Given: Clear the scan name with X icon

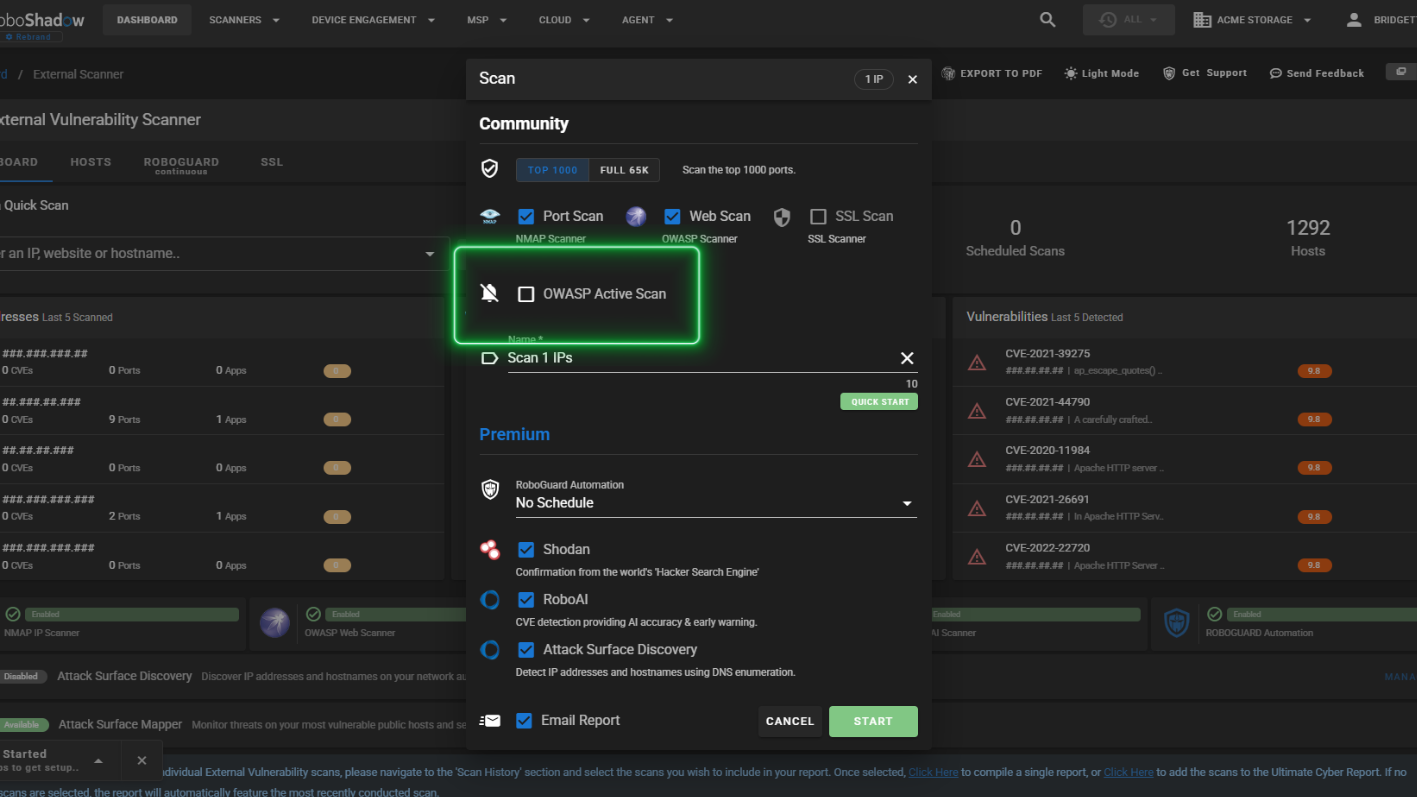Looking at the screenshot, I should pyautogui.click(x=906, y=358).
